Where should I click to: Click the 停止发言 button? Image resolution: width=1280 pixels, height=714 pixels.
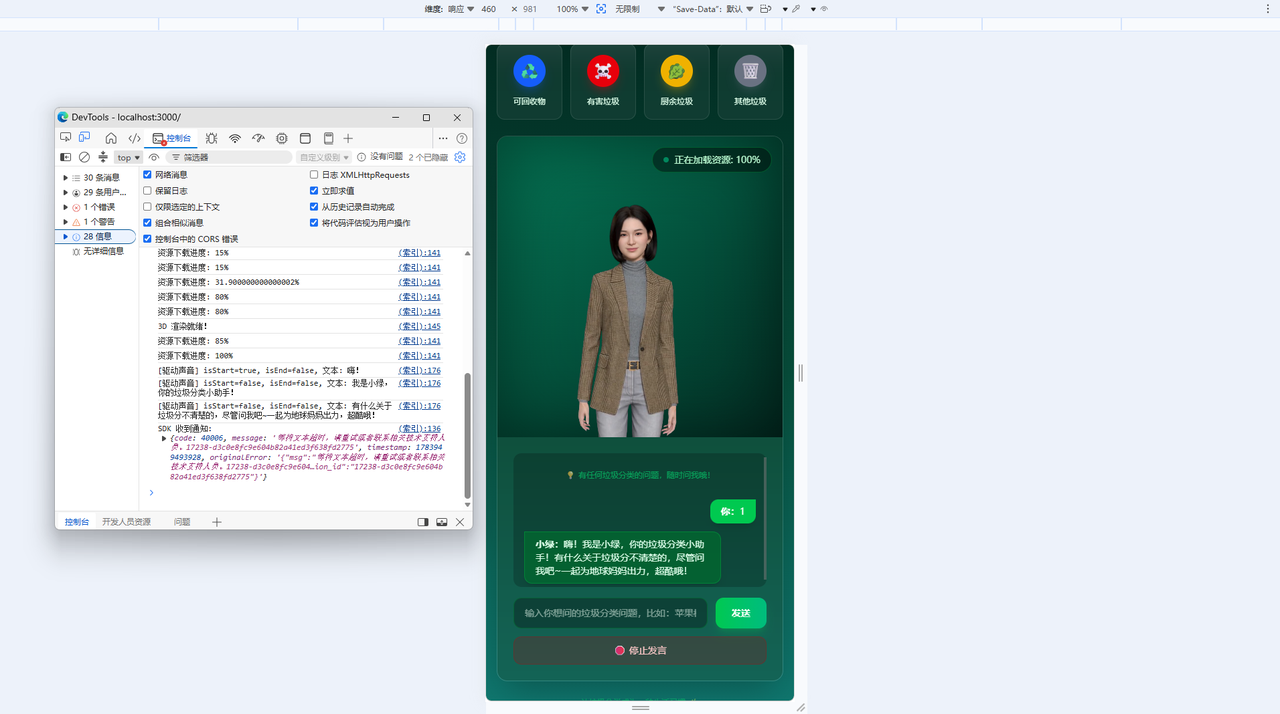pyautogui.click(x=640, y=650)
